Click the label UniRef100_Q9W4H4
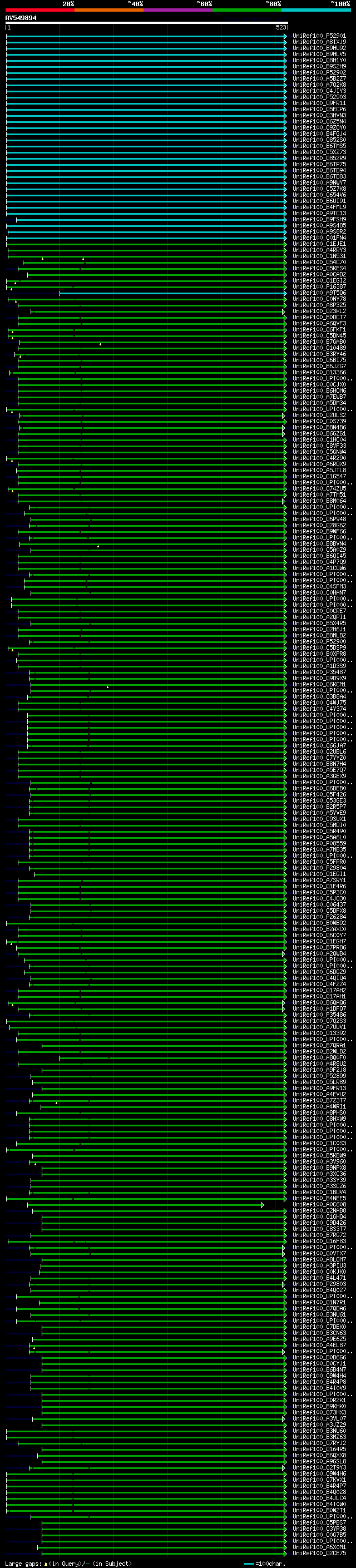 point(319,1375)
